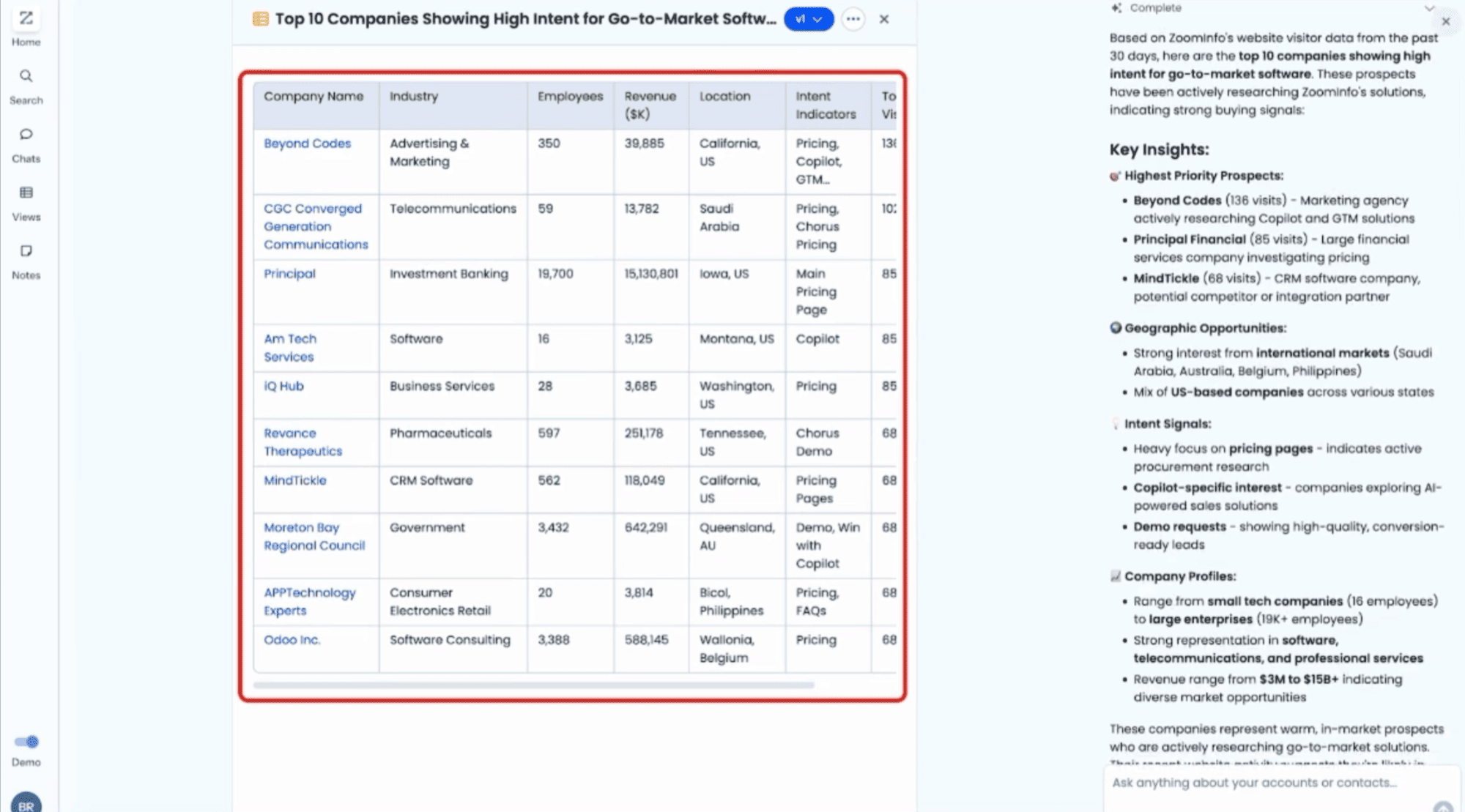Open Moreton Bay Regional Council link
The height and width of the screenshot is (812, 1465).
(x=314, y=537)
